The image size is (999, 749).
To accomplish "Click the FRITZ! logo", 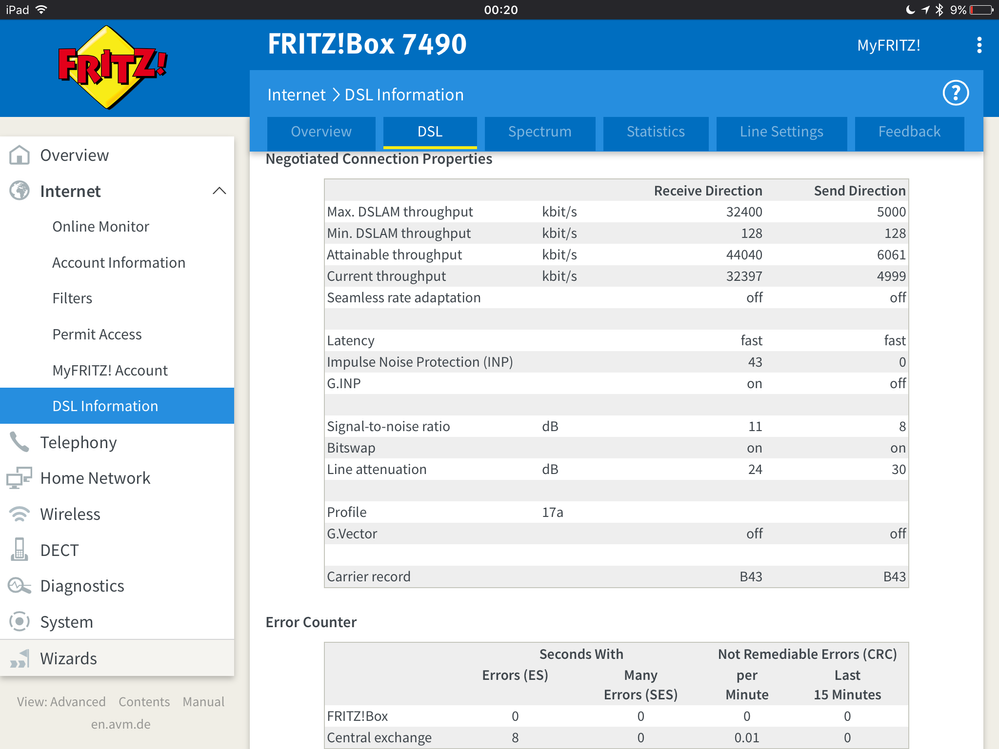I will (x=112, y=67).
